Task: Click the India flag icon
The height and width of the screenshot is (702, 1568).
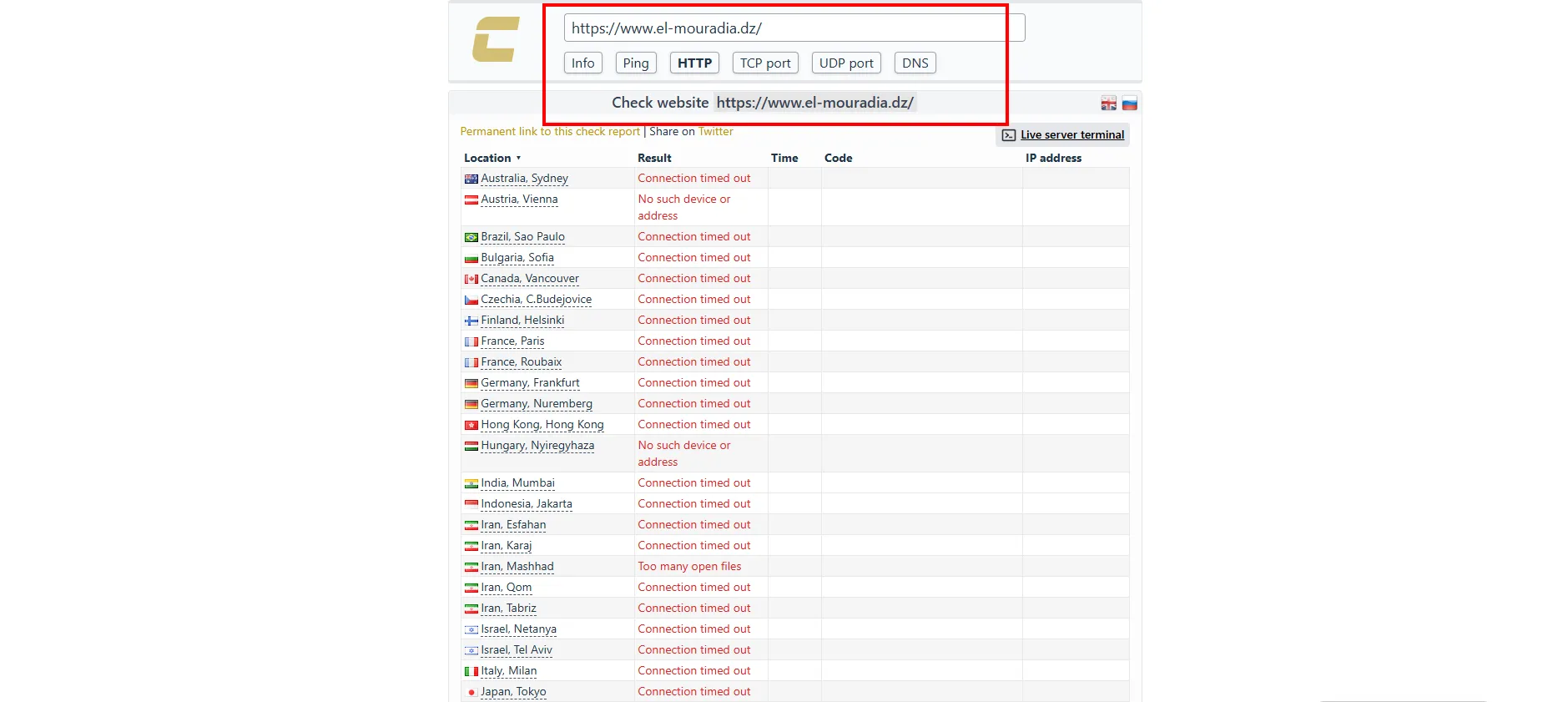Action: pyautogui.click(x=471, y=483)
